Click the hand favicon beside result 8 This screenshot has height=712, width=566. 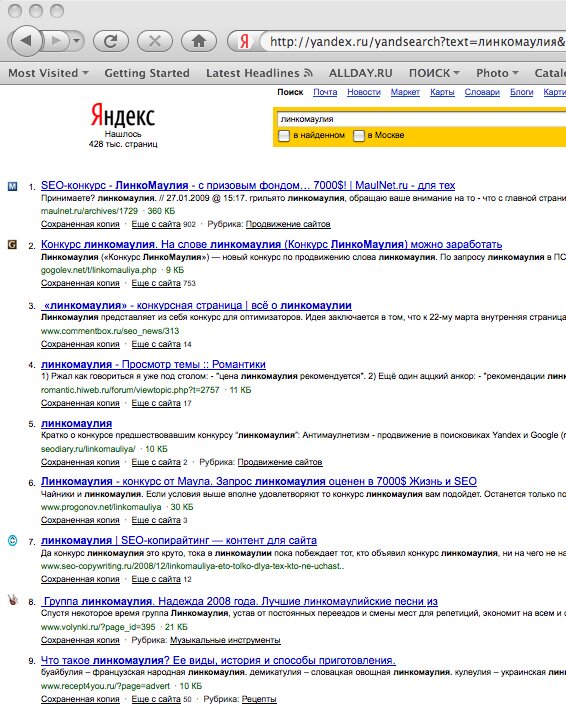(13, 600)
